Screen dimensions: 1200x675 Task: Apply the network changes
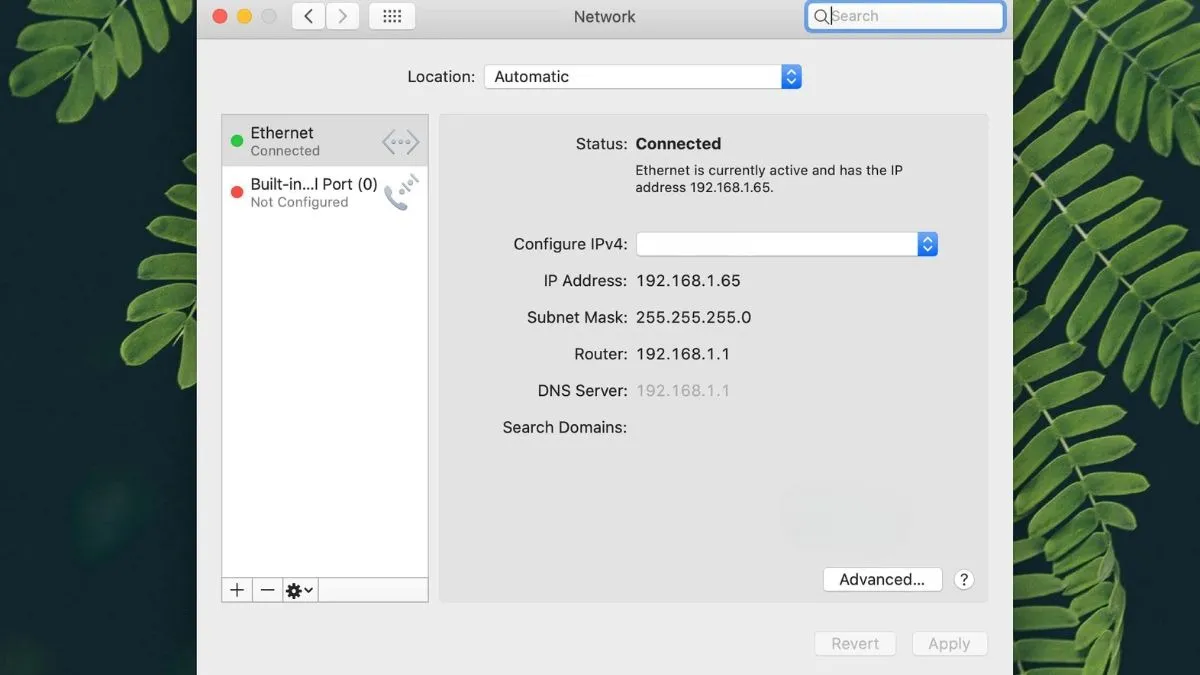click(949, 643)
